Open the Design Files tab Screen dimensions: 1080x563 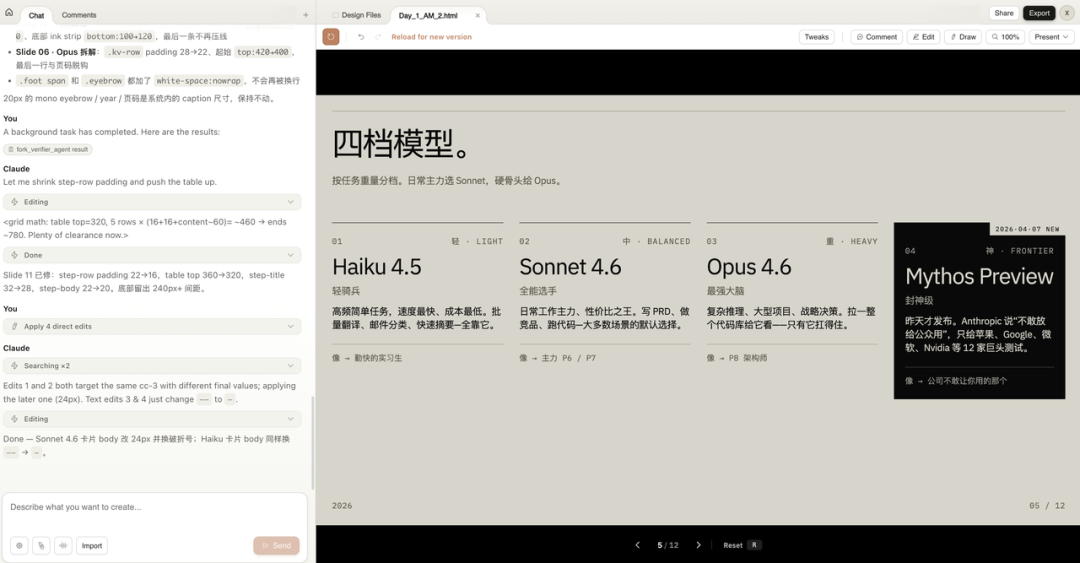click(357, 15)
